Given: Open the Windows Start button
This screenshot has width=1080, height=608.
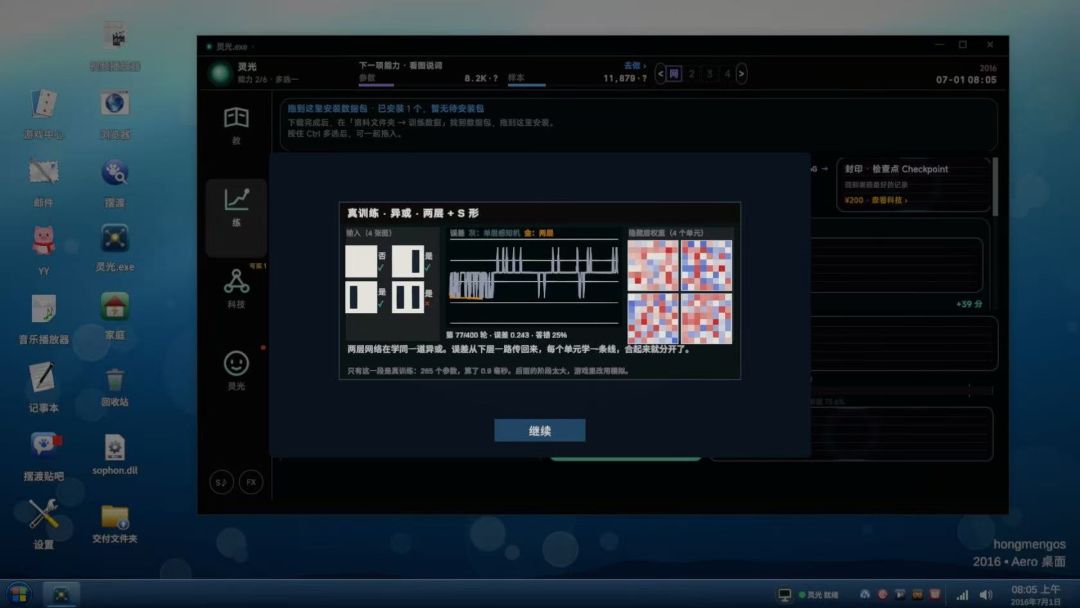Looking at the screenshot, I should point(19,594).
